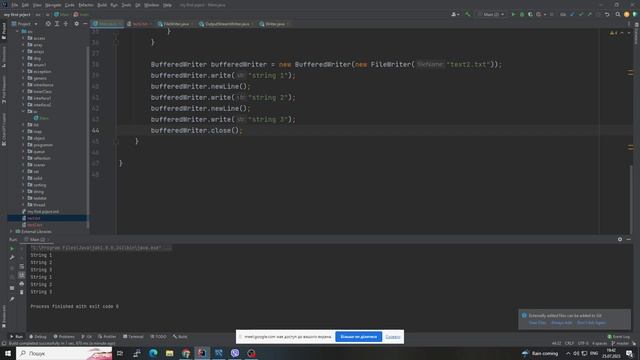Clear console output with the trash icon
This screenshot has width=640, height=360.
[22, 292]
